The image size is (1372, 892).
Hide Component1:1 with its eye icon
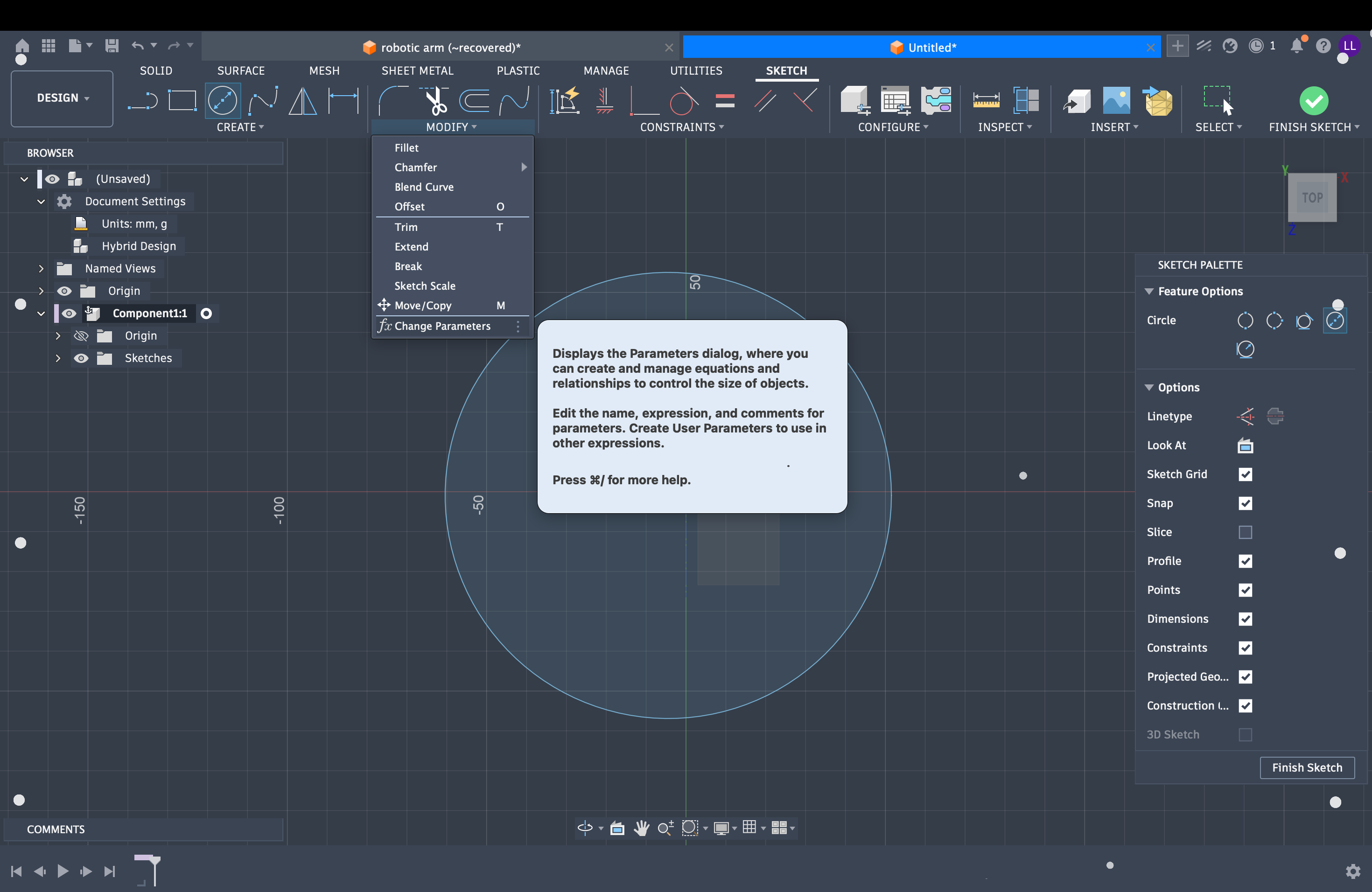(69, 314)
